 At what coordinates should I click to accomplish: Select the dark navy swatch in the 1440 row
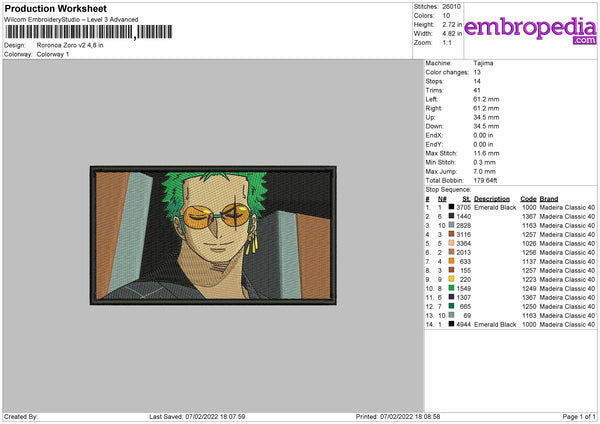(x=451, y=216)
